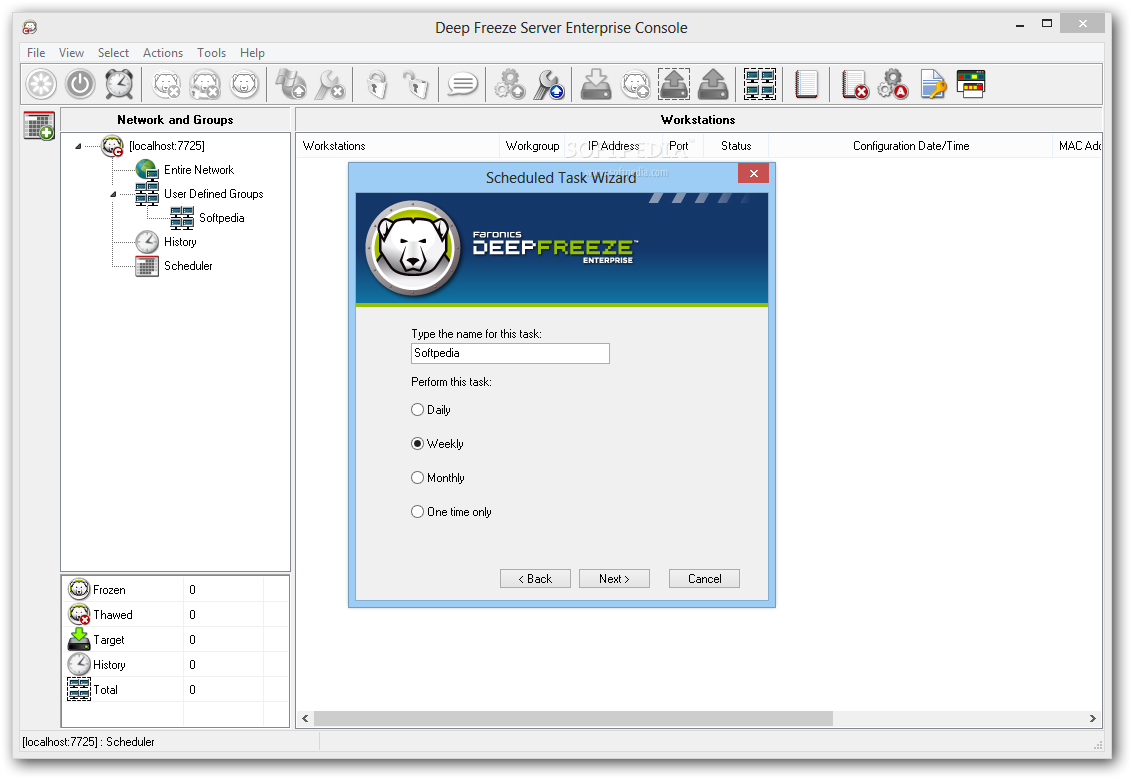Click Next in the Scheduled Task Wizard
Viewport: 1132px width, 779px height.
(x=614, y=579)
